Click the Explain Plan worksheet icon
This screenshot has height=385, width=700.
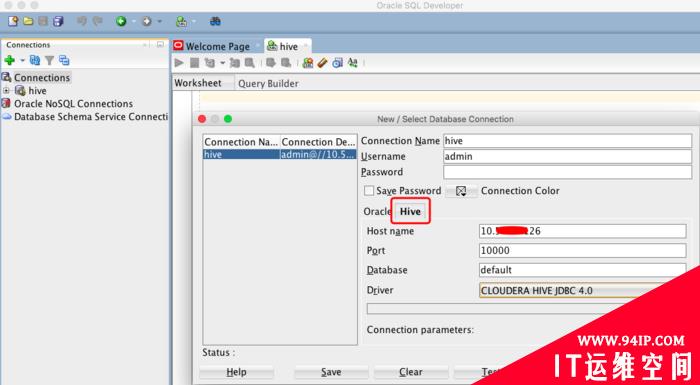(210, 63)
